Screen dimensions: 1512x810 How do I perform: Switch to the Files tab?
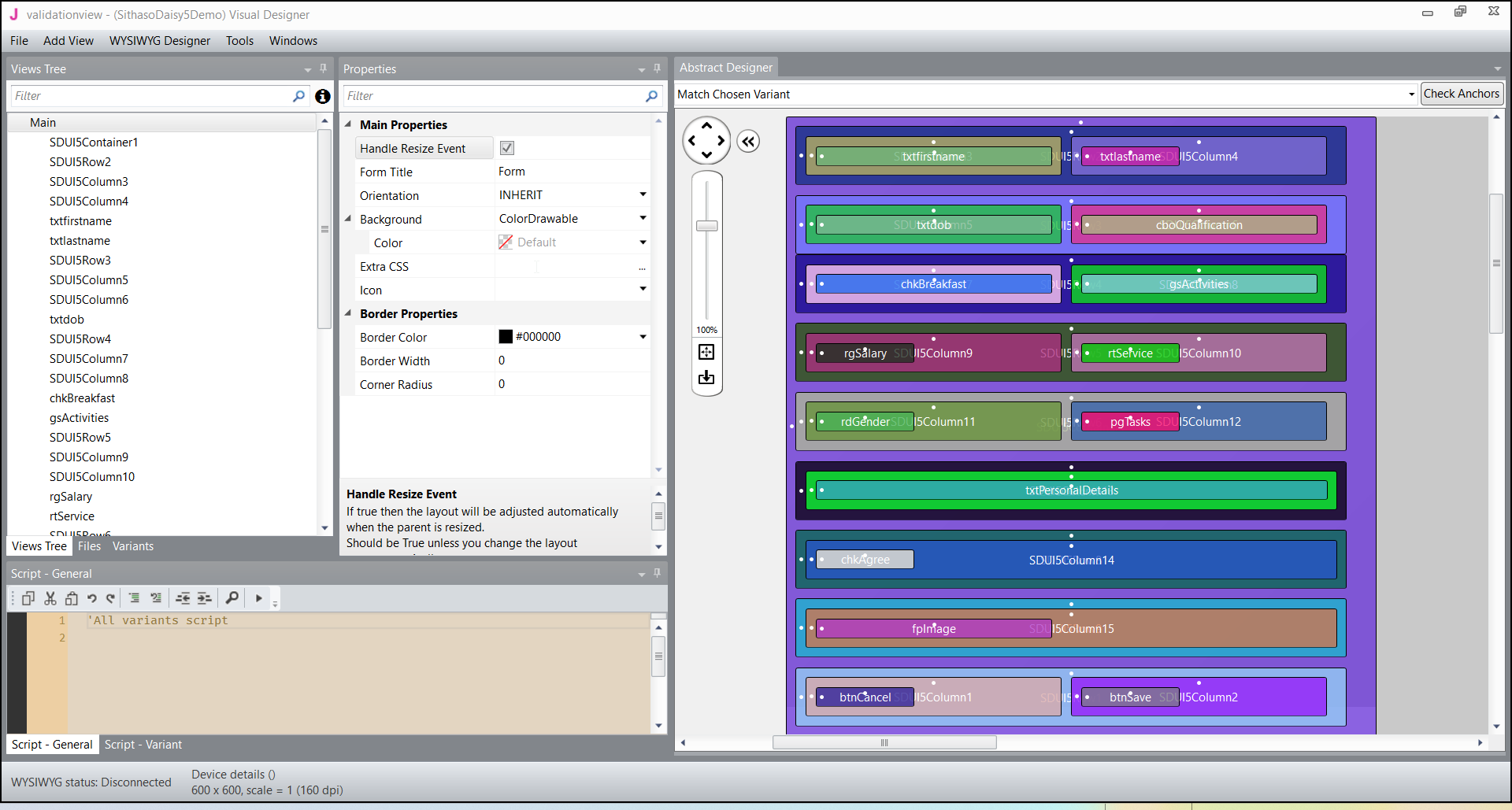pyautogui.click(x=89, y=546)
